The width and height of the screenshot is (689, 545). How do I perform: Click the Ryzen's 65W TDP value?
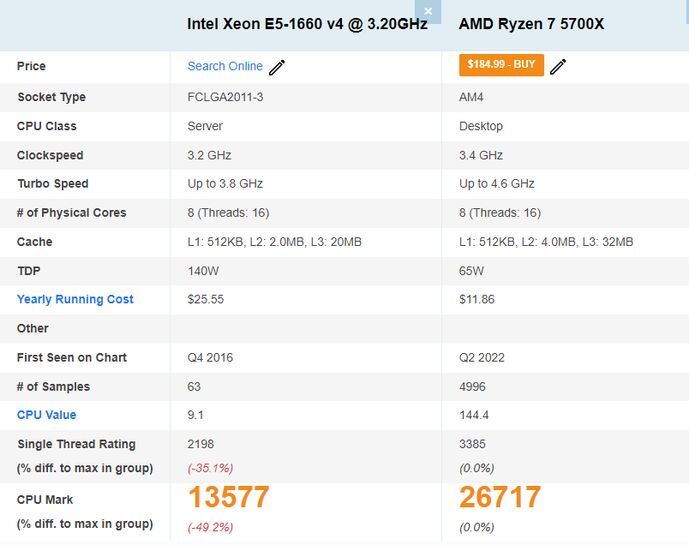(x=471, y=271)
